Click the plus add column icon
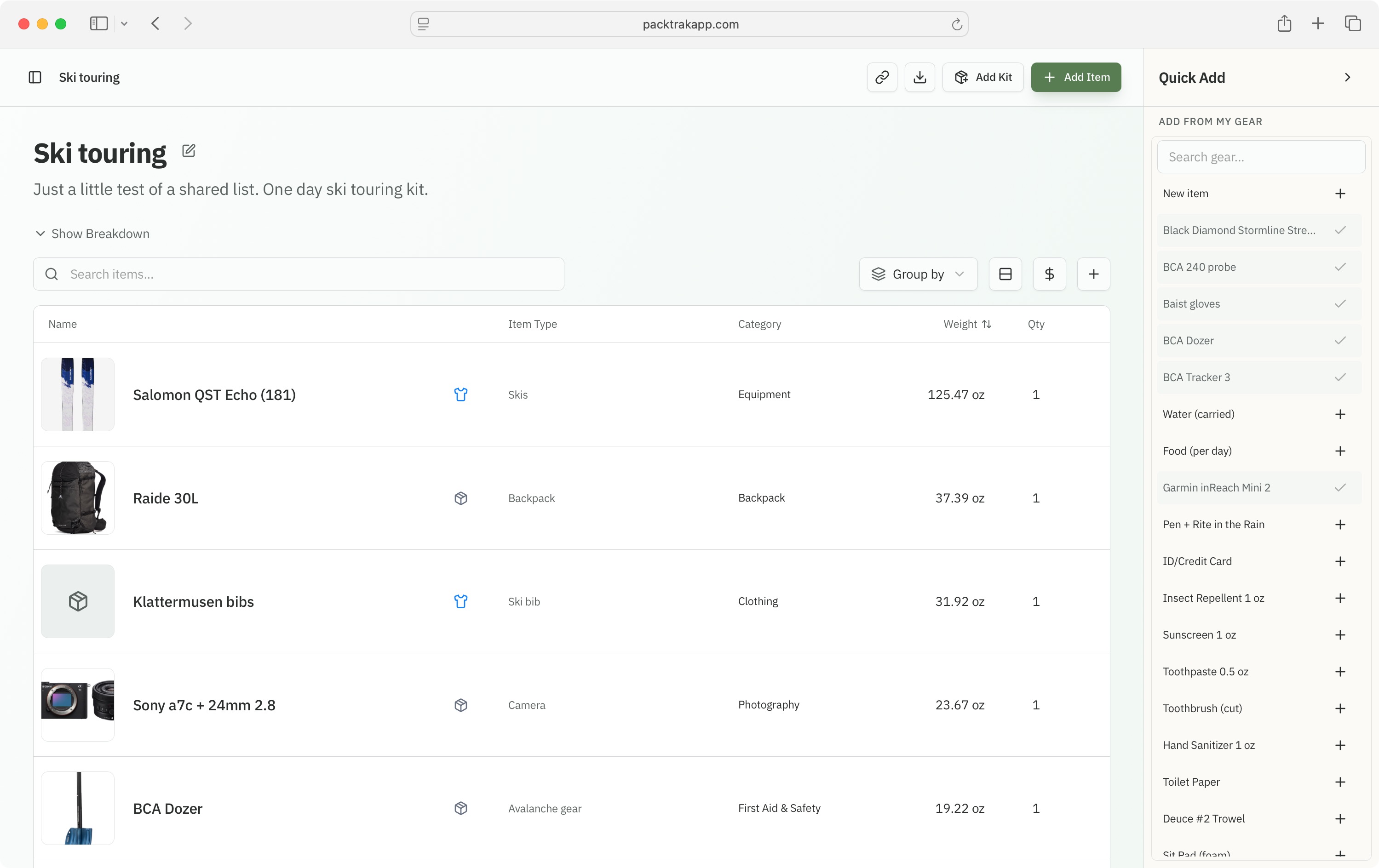 click(x=1093, y=274)
